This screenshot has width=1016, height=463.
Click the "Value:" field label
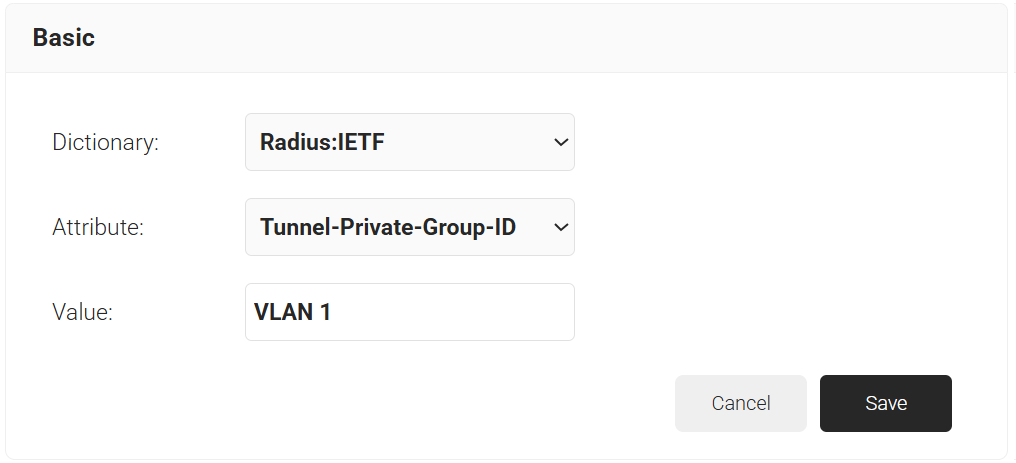(82, 312)
